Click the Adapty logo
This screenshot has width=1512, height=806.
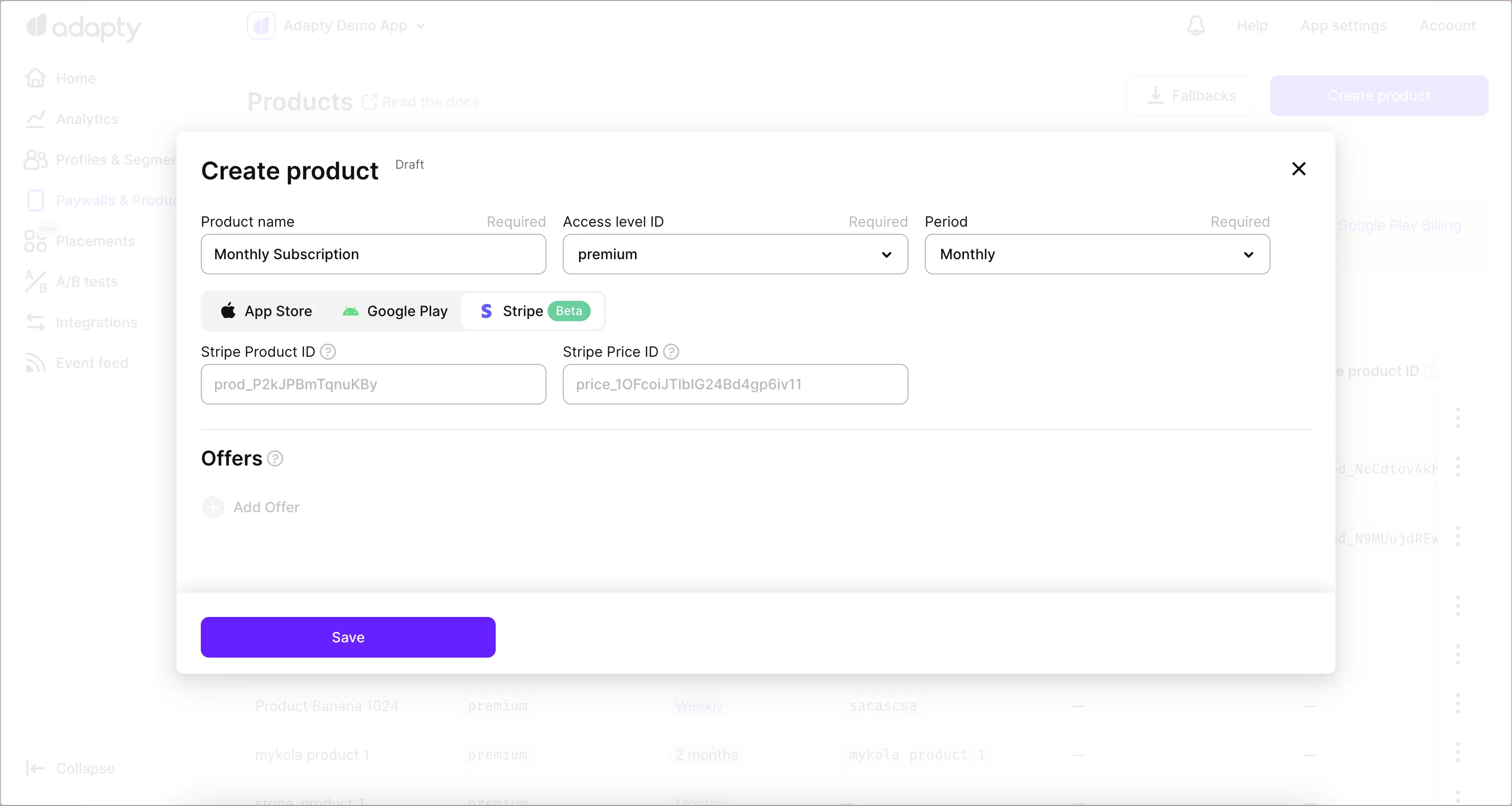(x=83, y=27)
